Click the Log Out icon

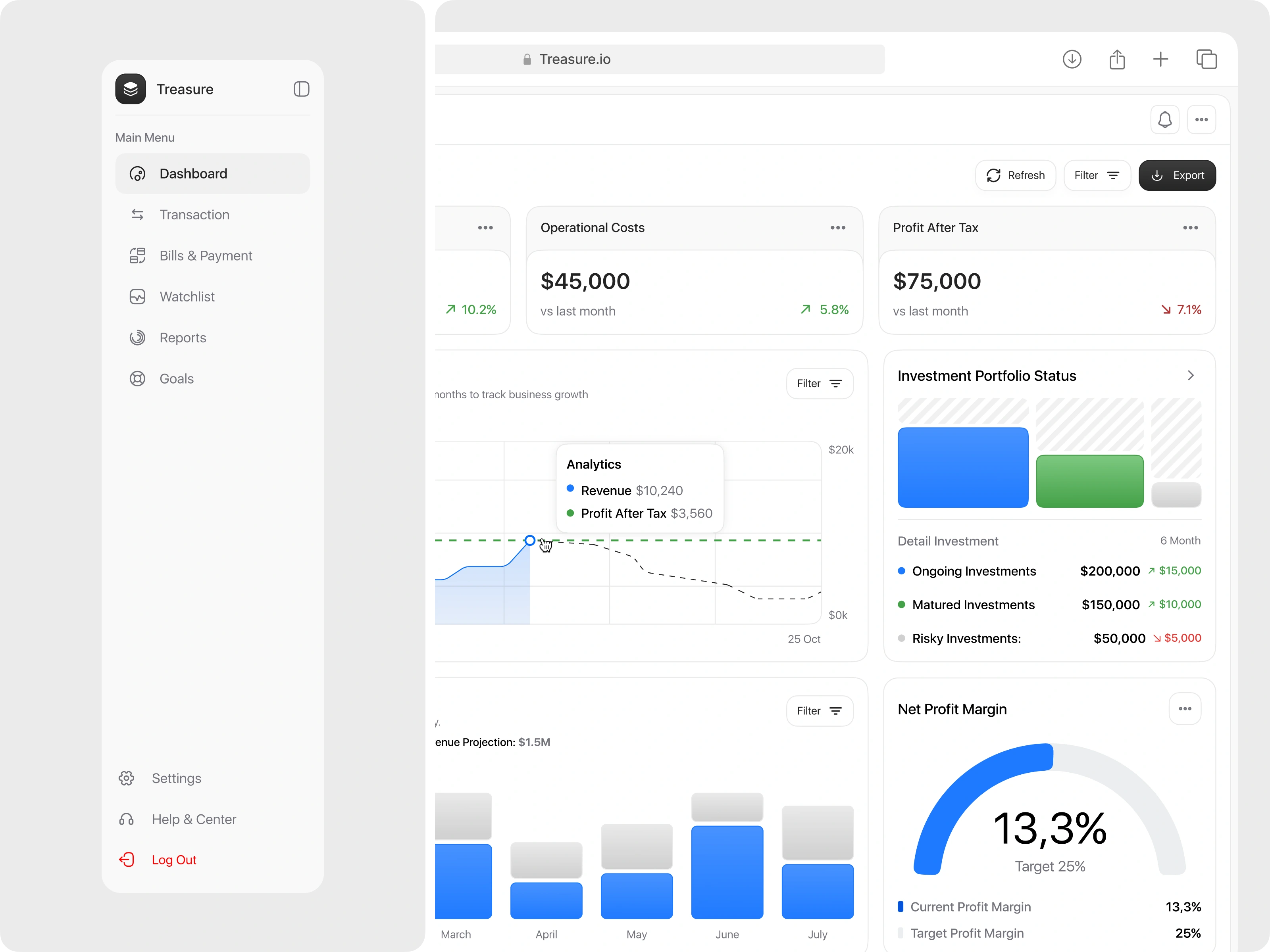(x=127, y=860)
